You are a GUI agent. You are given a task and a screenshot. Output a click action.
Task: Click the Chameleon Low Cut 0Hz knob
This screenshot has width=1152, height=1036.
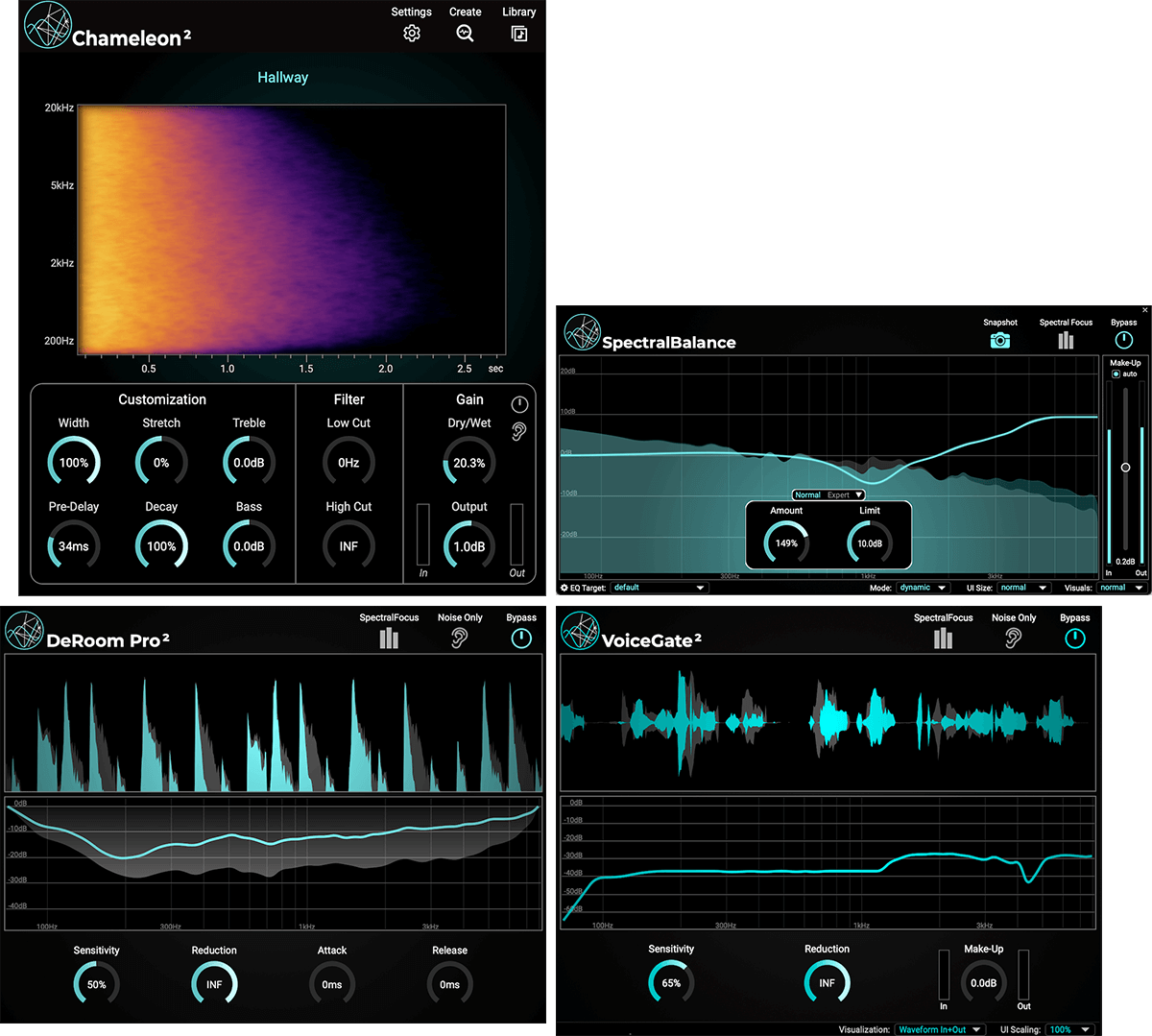[x=348, y=462]
